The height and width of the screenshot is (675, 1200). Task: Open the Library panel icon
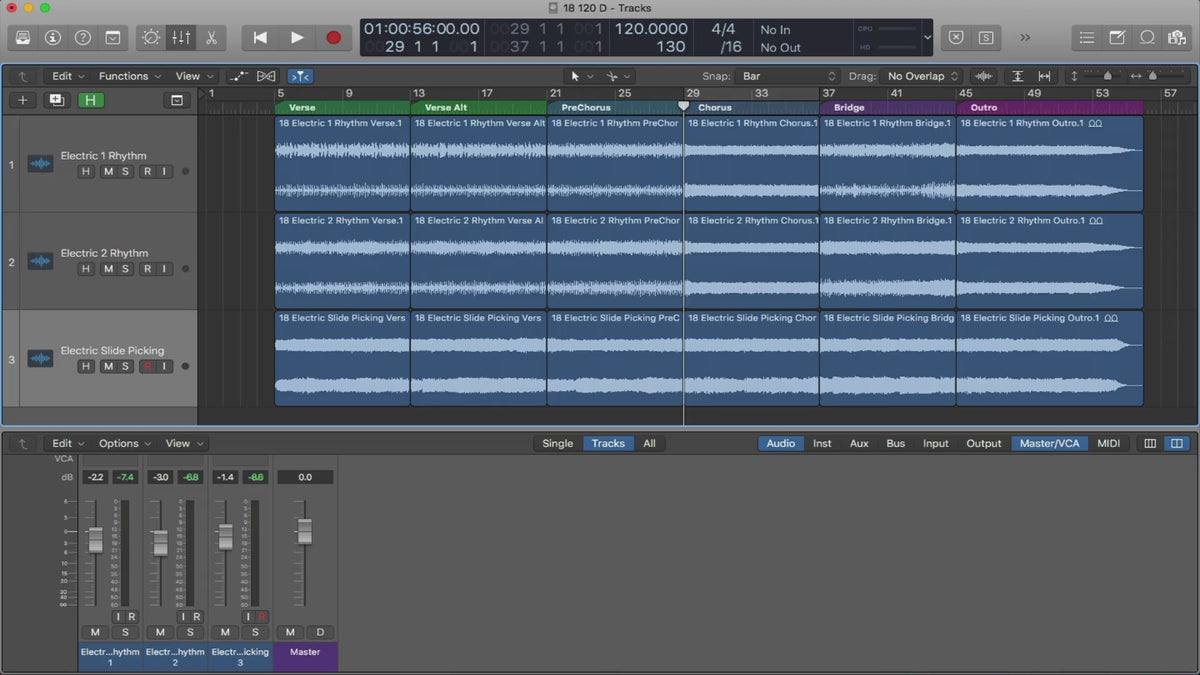tap(23, 37)
